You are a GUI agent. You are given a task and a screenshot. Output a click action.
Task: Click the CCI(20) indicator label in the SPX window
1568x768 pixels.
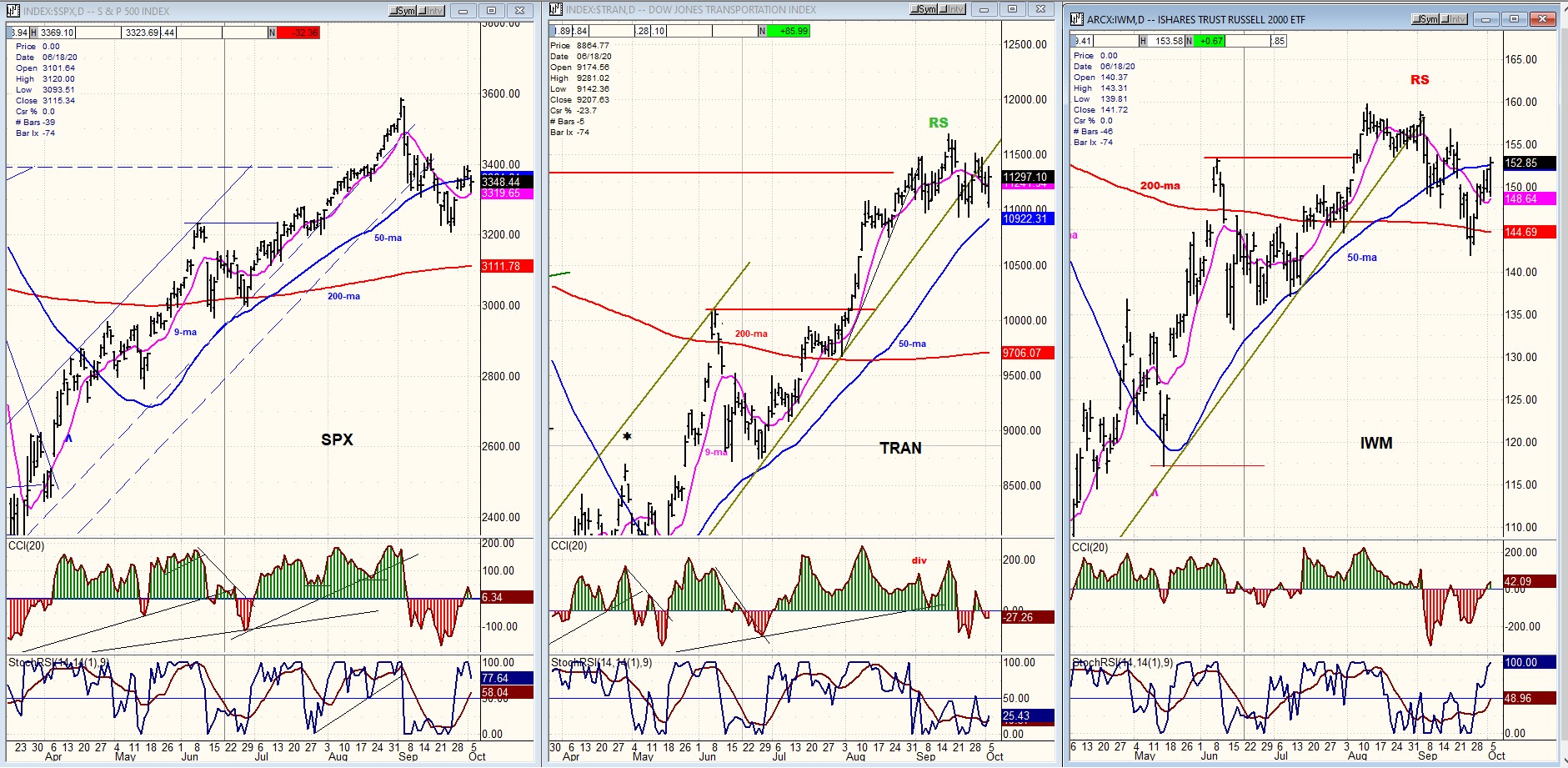click(x=26, y=545)
